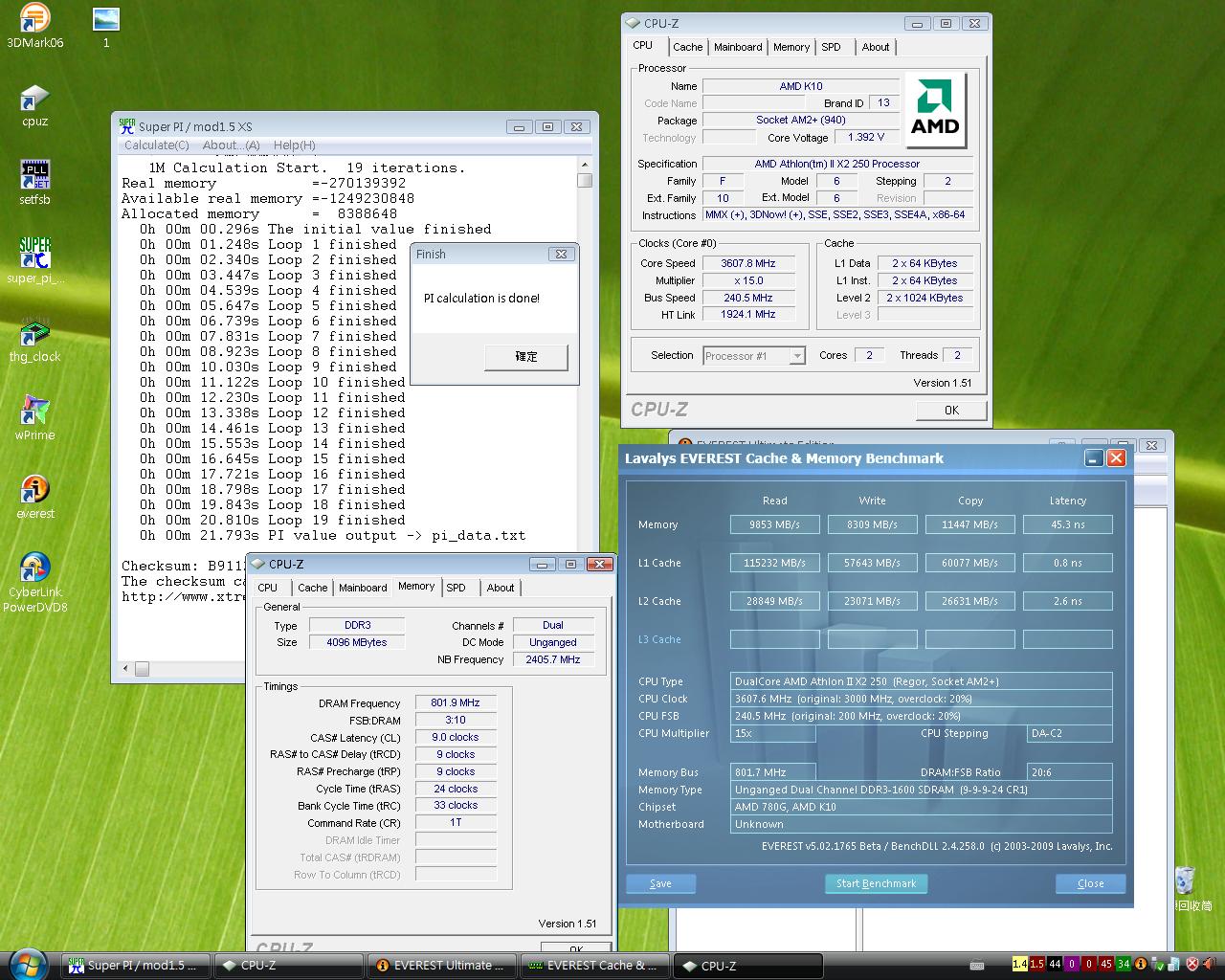Click the yellow 1.4 tray sensor icon
Screen dimensions: 1225x980
pos(1019,964)
